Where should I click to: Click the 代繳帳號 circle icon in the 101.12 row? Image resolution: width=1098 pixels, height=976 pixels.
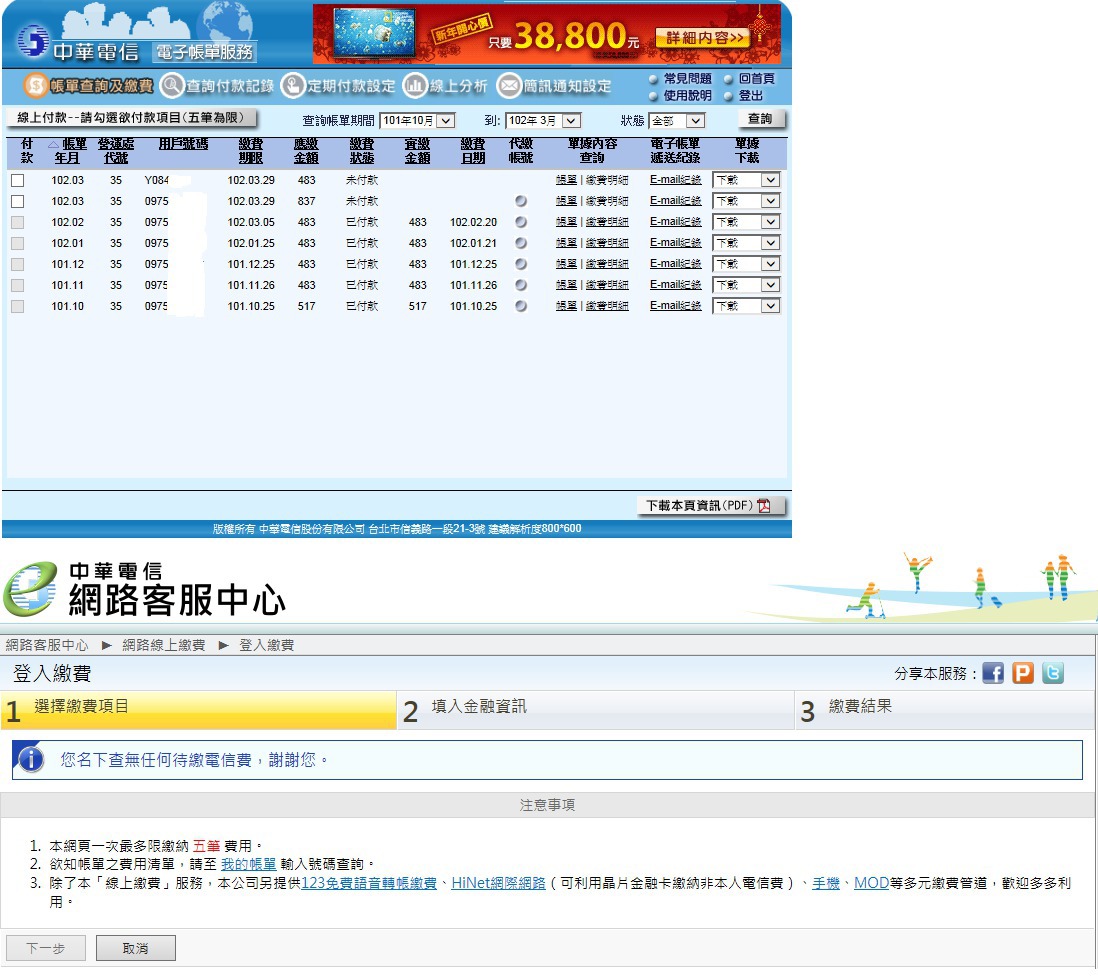520,264
